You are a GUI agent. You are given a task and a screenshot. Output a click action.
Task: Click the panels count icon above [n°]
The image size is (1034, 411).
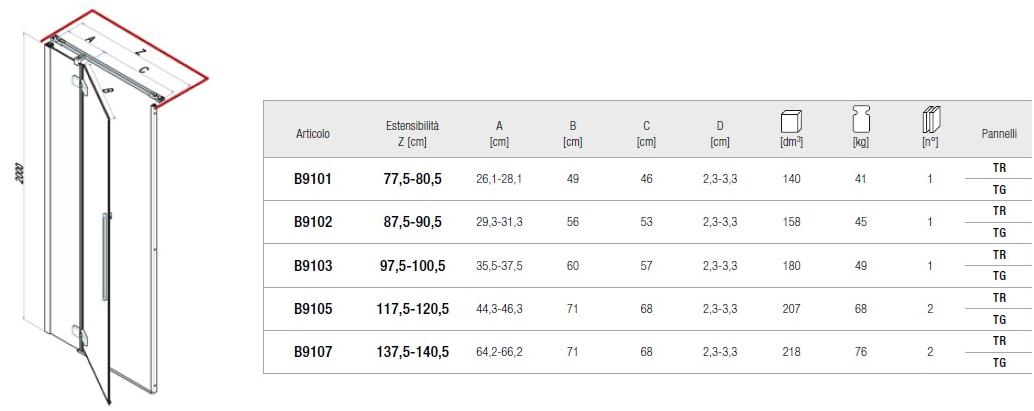click(930, 119)
